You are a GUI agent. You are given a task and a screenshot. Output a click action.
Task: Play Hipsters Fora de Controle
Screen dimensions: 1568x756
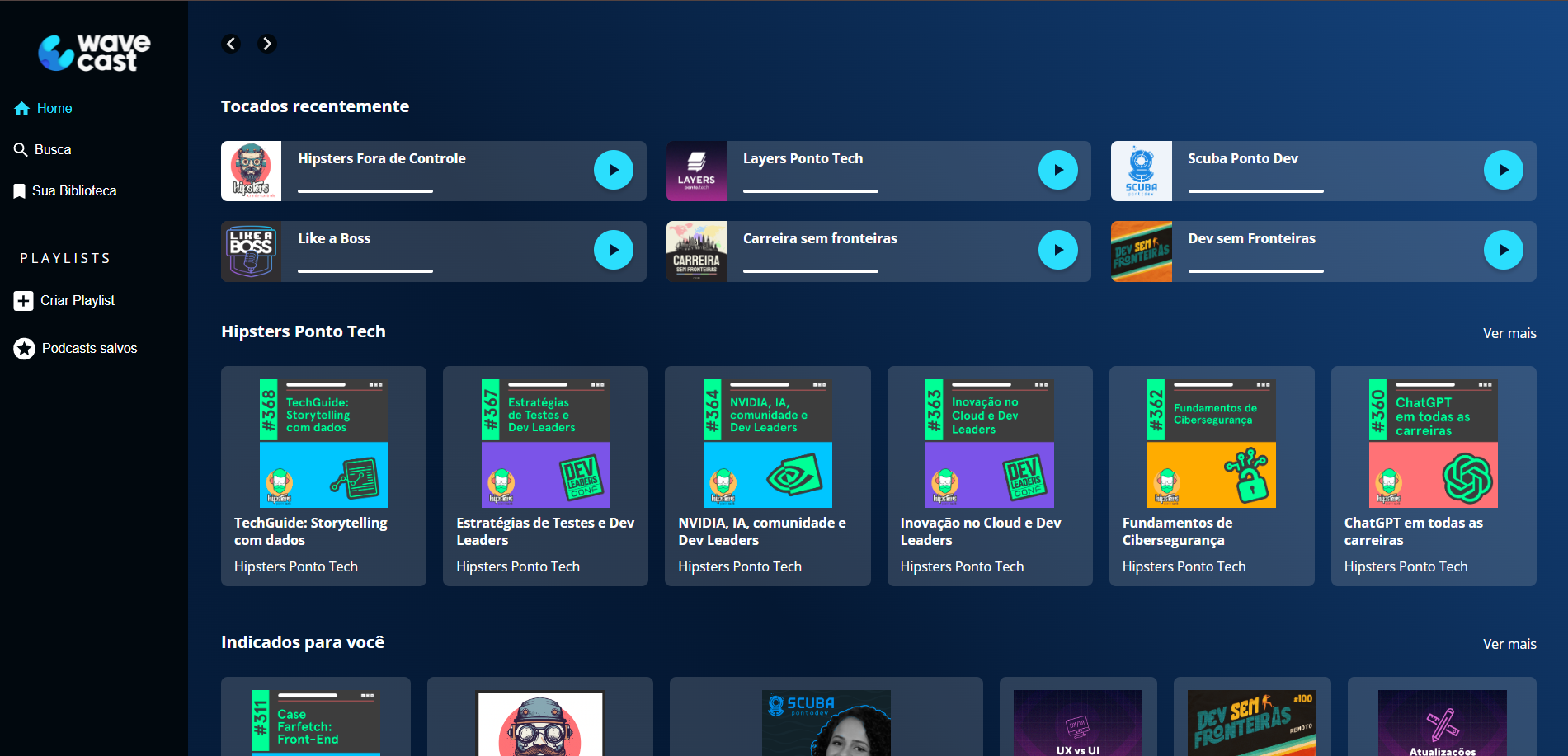[x=614, y=170]
